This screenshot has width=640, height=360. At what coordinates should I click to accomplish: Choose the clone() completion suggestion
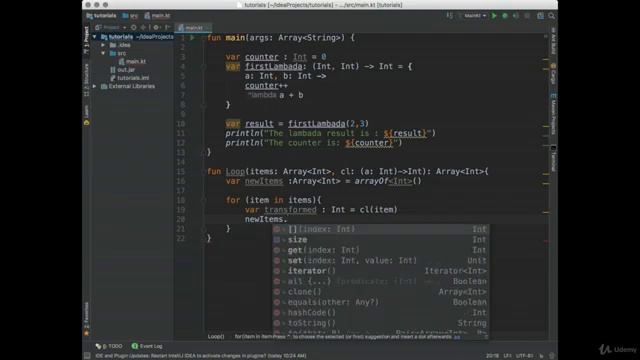coord(381,292)
